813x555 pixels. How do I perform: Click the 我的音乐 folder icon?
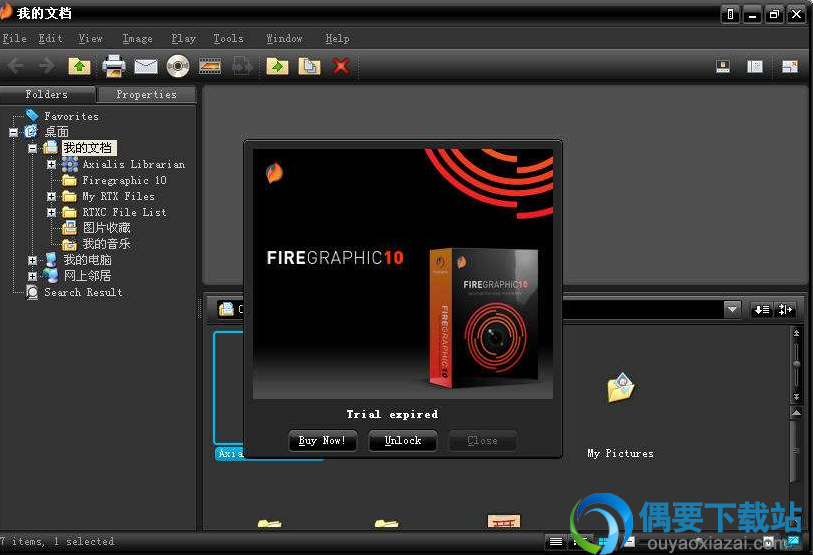point(69,244)
